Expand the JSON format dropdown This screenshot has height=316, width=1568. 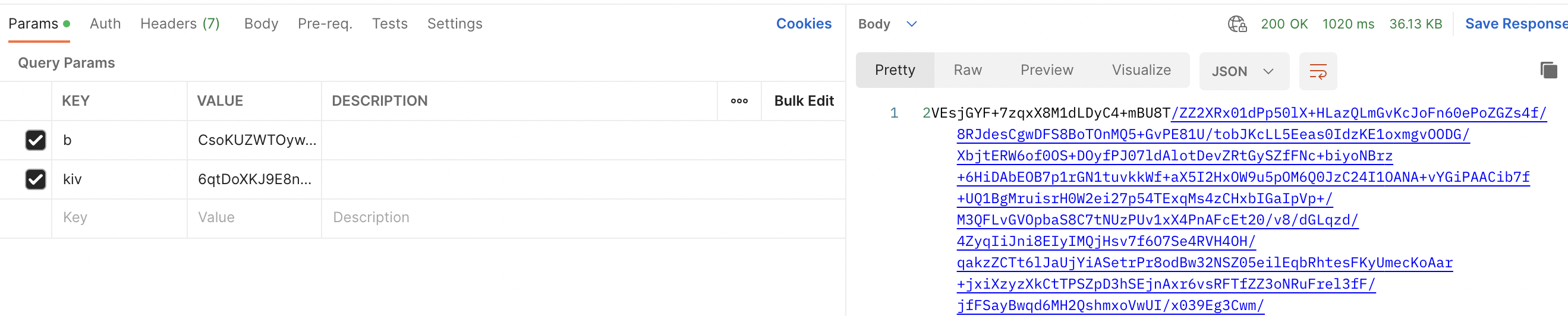[x=1243, y=71]
